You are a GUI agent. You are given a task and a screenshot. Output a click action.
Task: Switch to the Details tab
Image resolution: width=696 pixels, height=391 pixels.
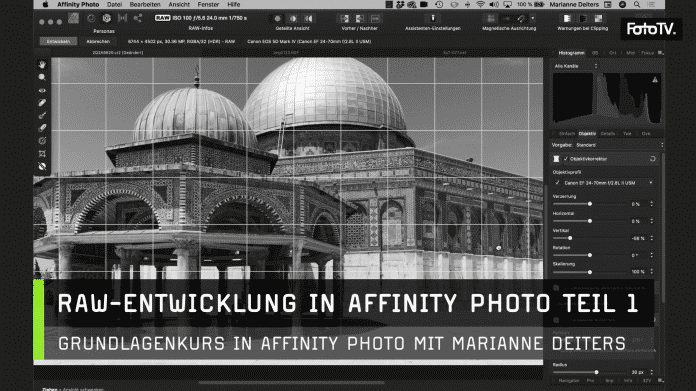[x=608, y=134]
